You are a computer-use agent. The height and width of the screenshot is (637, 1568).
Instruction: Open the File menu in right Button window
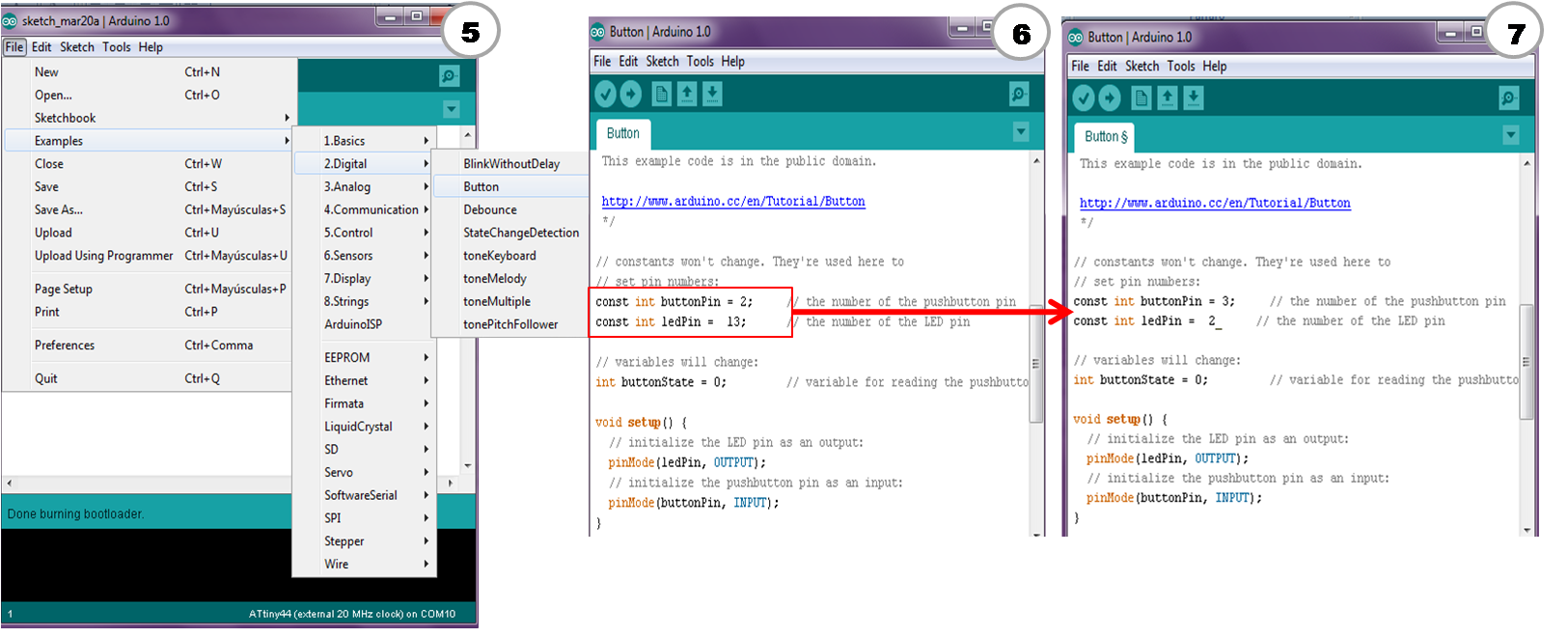[1080, 66]
